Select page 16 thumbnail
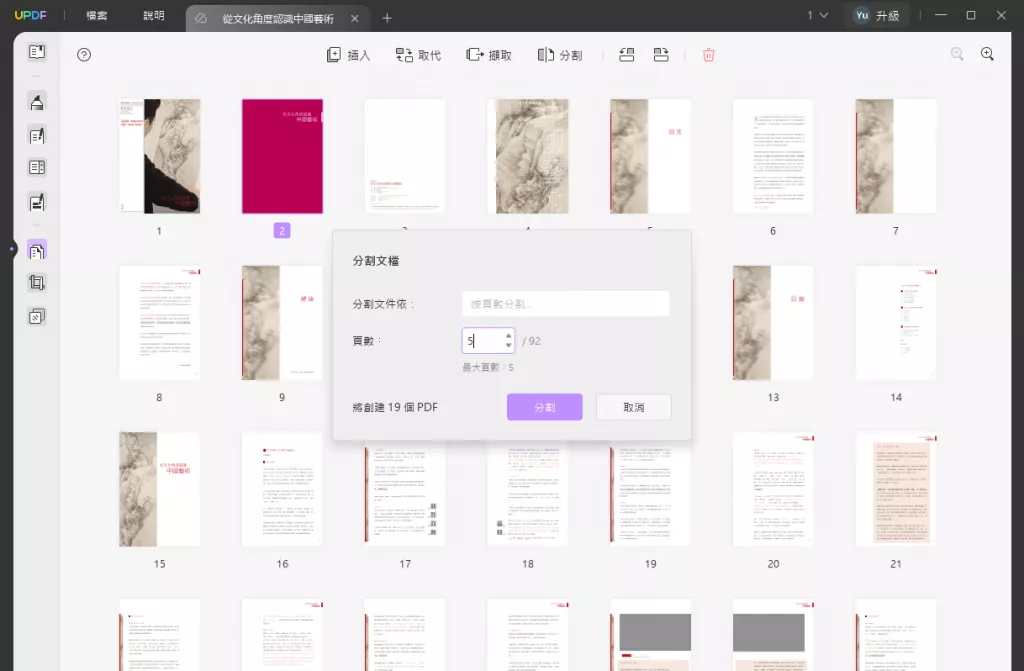1024x671 pixels. (x=282, y=489)
